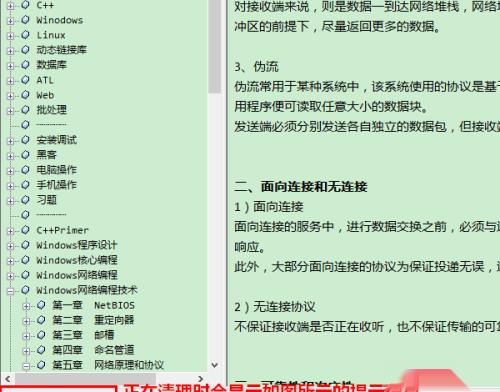Click the node icon beside 第一章 NetBIOS
Screen dimensions: 500x392
(x=41, y=305)
